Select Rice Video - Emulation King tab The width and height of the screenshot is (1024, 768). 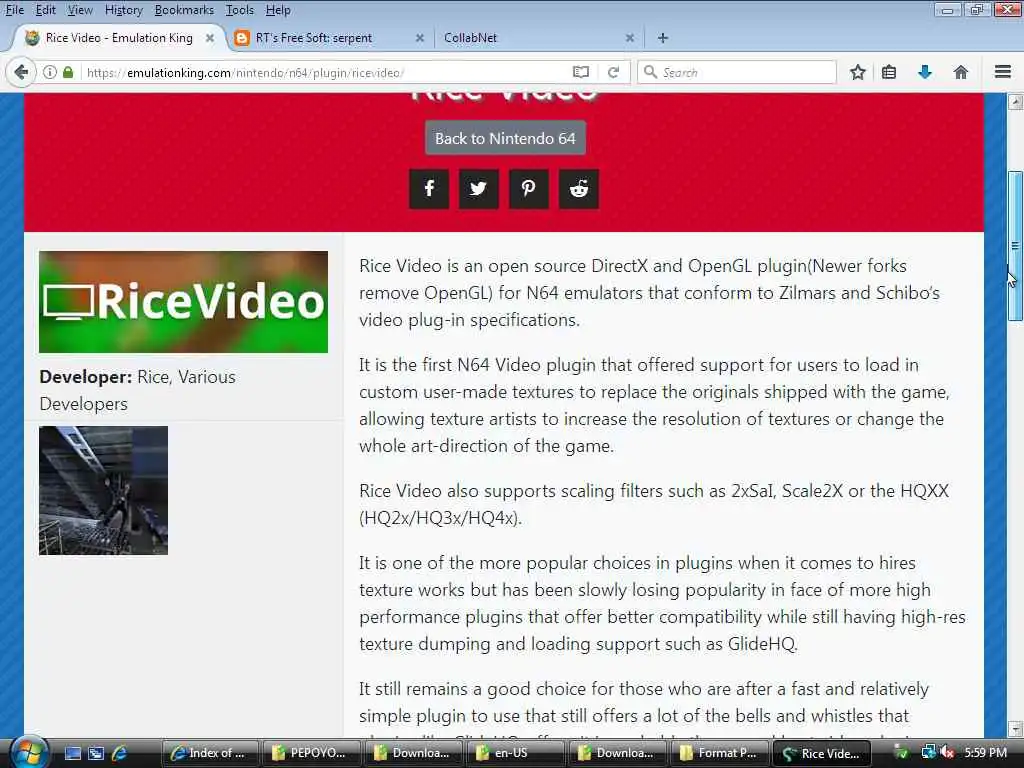[x=119, y=38]
